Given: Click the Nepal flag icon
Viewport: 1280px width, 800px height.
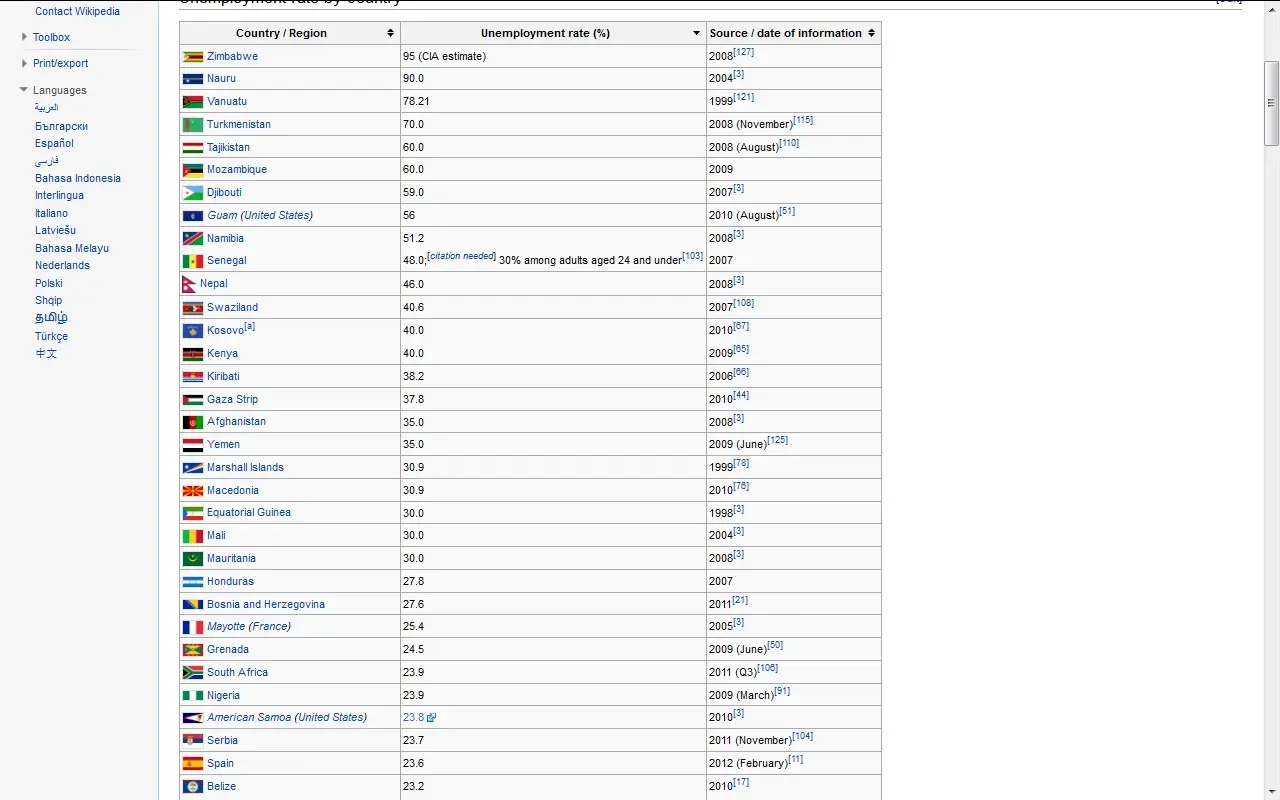Looking at the screenshot, I should [189, 284].
